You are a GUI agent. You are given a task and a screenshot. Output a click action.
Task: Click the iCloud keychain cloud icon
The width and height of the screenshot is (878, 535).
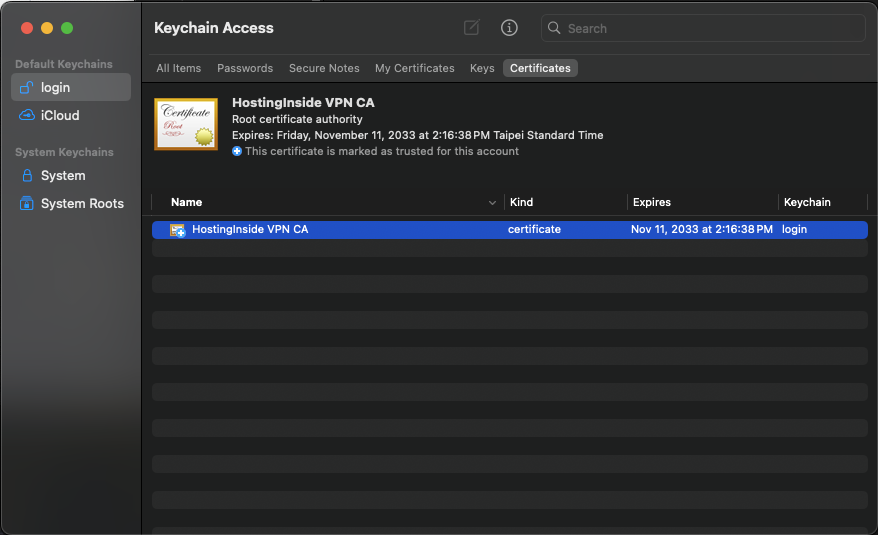click(x=26, y=115)
